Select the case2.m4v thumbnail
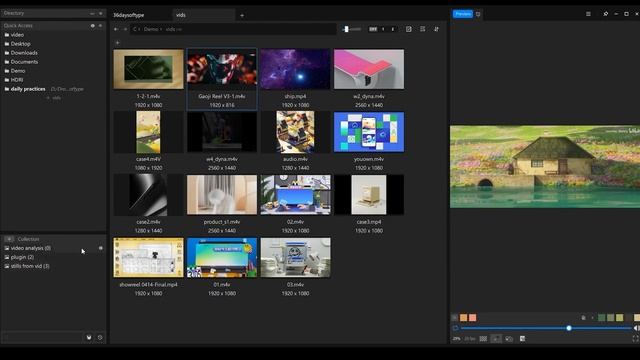The image size is (640, 360). tap(149, 195)
